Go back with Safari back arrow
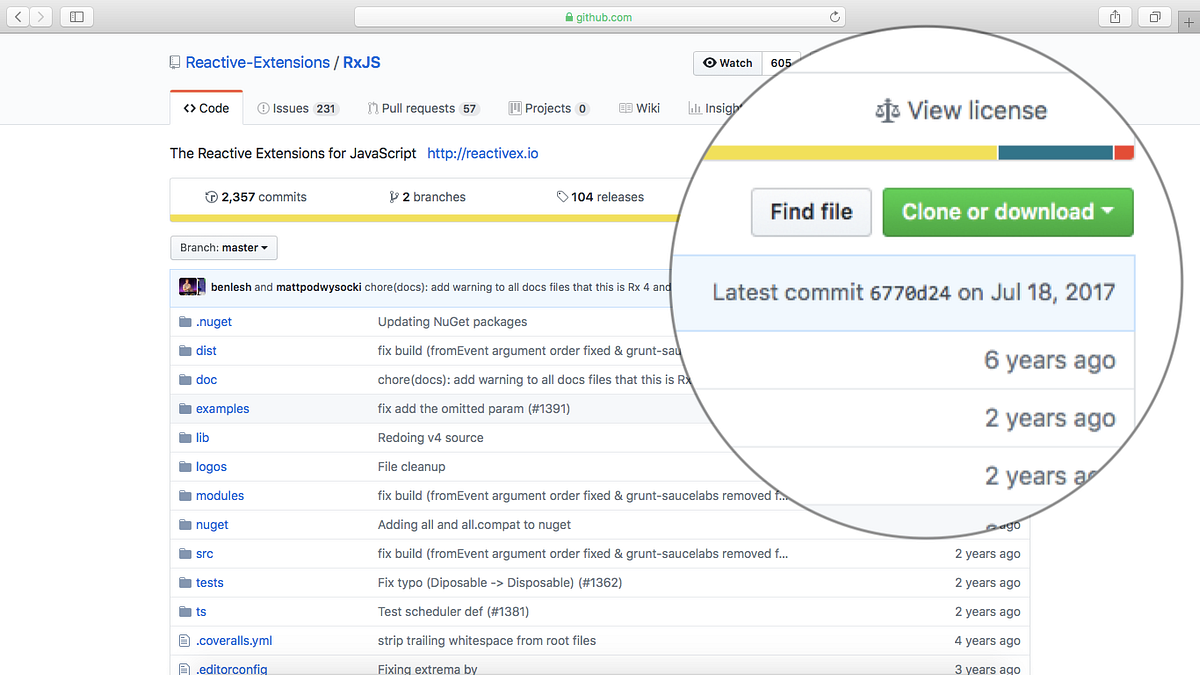The image size is (1200, 675). coord(19,17)
